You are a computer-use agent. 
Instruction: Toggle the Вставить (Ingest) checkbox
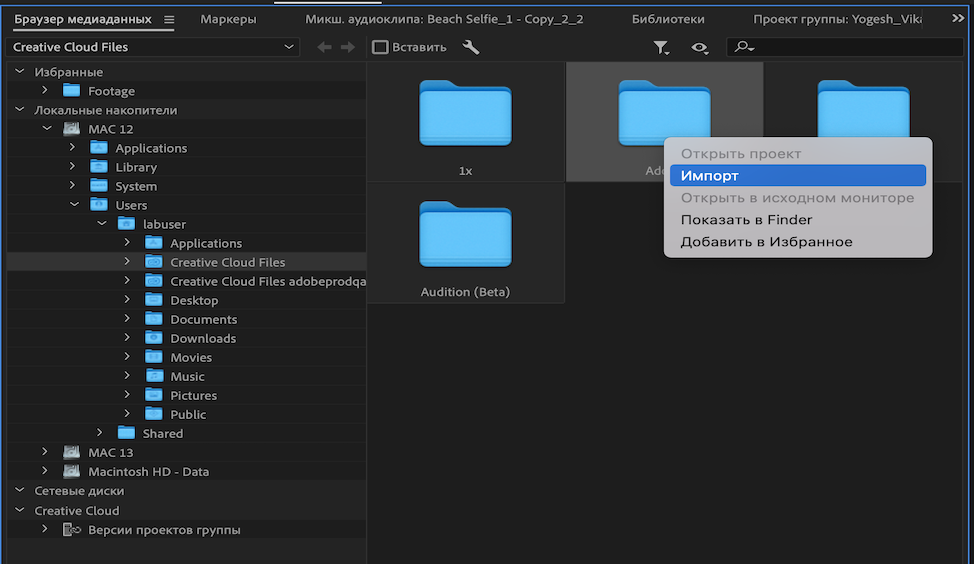[x=380, y=47]
